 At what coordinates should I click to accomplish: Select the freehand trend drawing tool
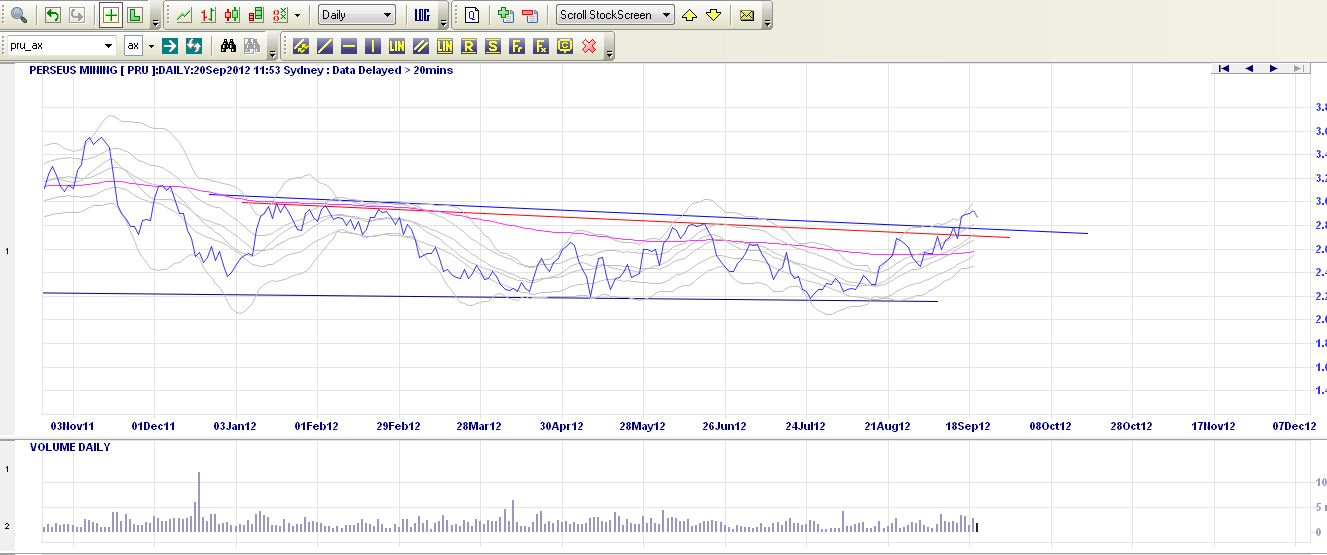click(x=301, y=46)
